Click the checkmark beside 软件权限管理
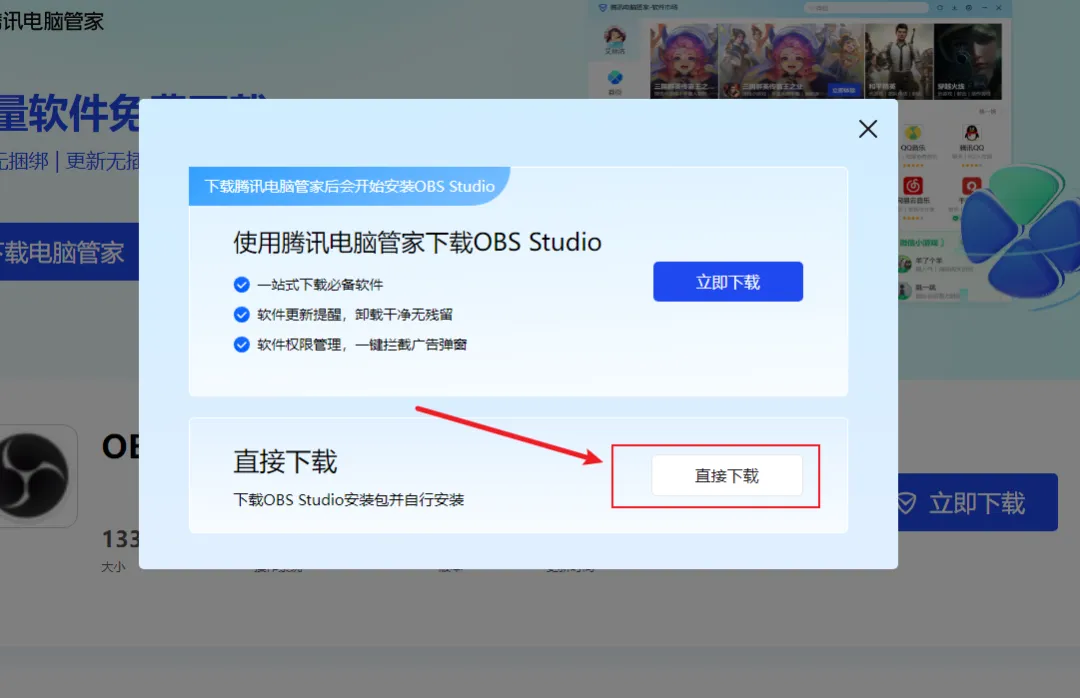 click(x=242, y=345)
